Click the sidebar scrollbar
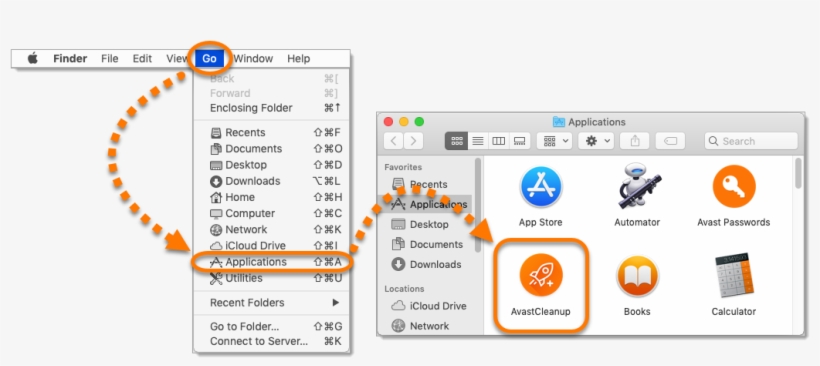The width and height of the screenshot is (820, 366). tap(477, 205)
